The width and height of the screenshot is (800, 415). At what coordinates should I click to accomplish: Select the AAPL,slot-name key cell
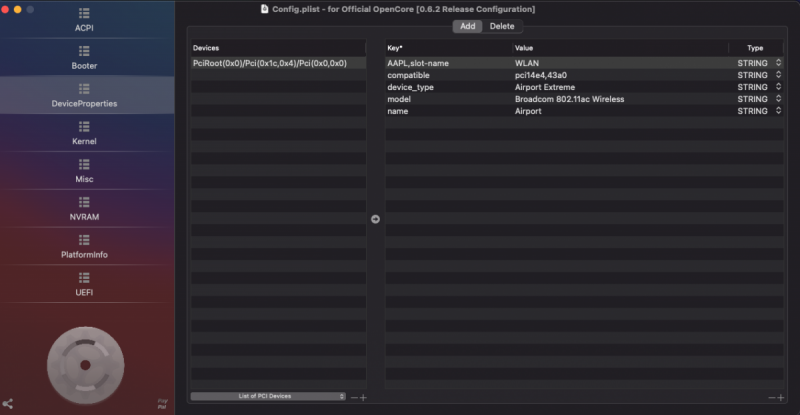[x=448, y=63]
